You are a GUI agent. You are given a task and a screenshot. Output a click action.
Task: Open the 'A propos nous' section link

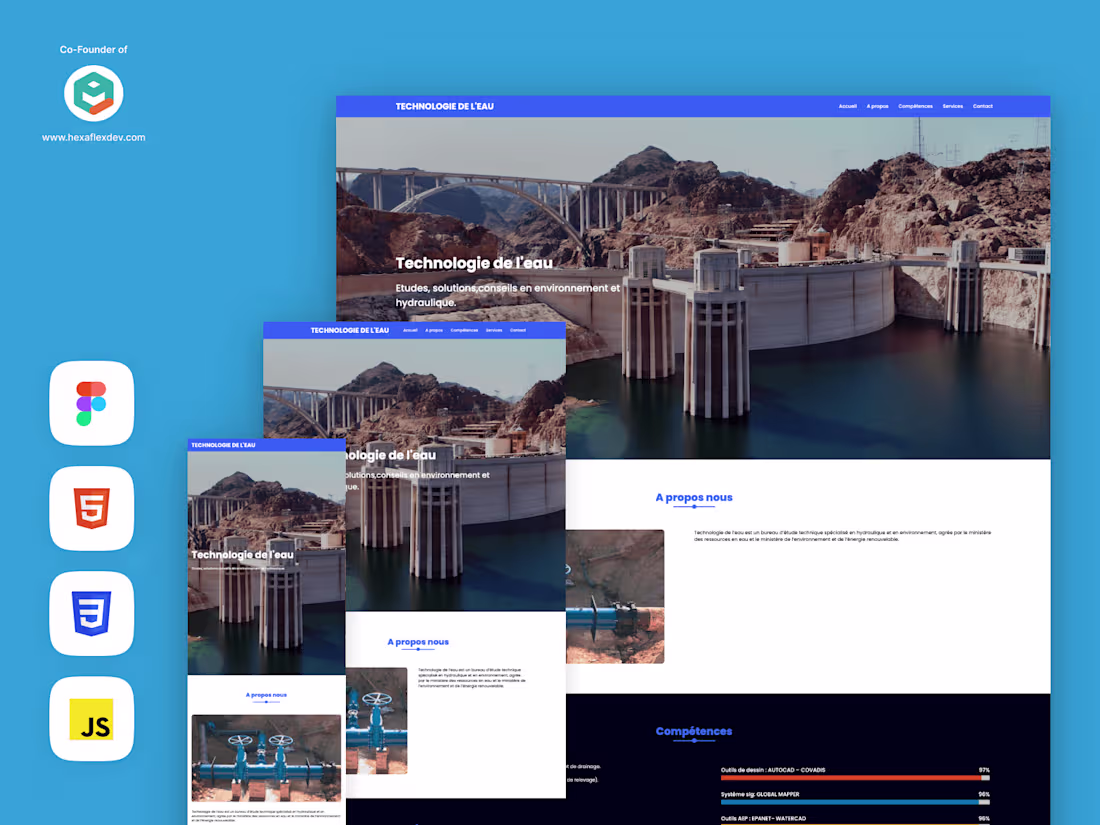694,497
